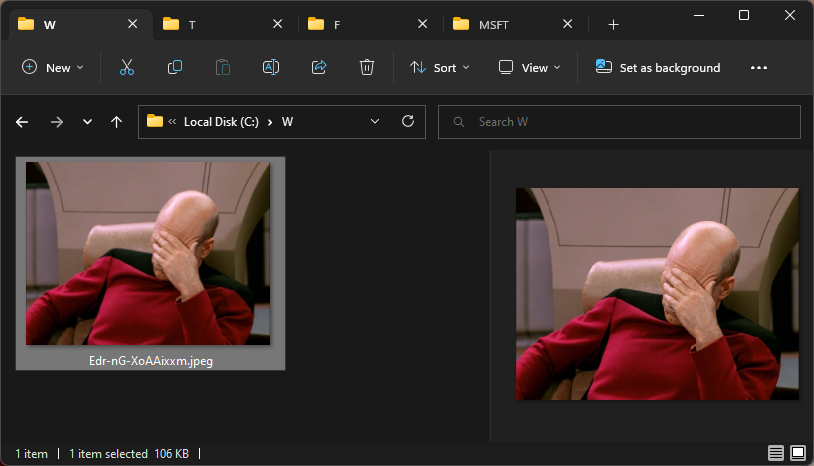
Task: Add a new tab with plus
Action: (x=613, y=24)
